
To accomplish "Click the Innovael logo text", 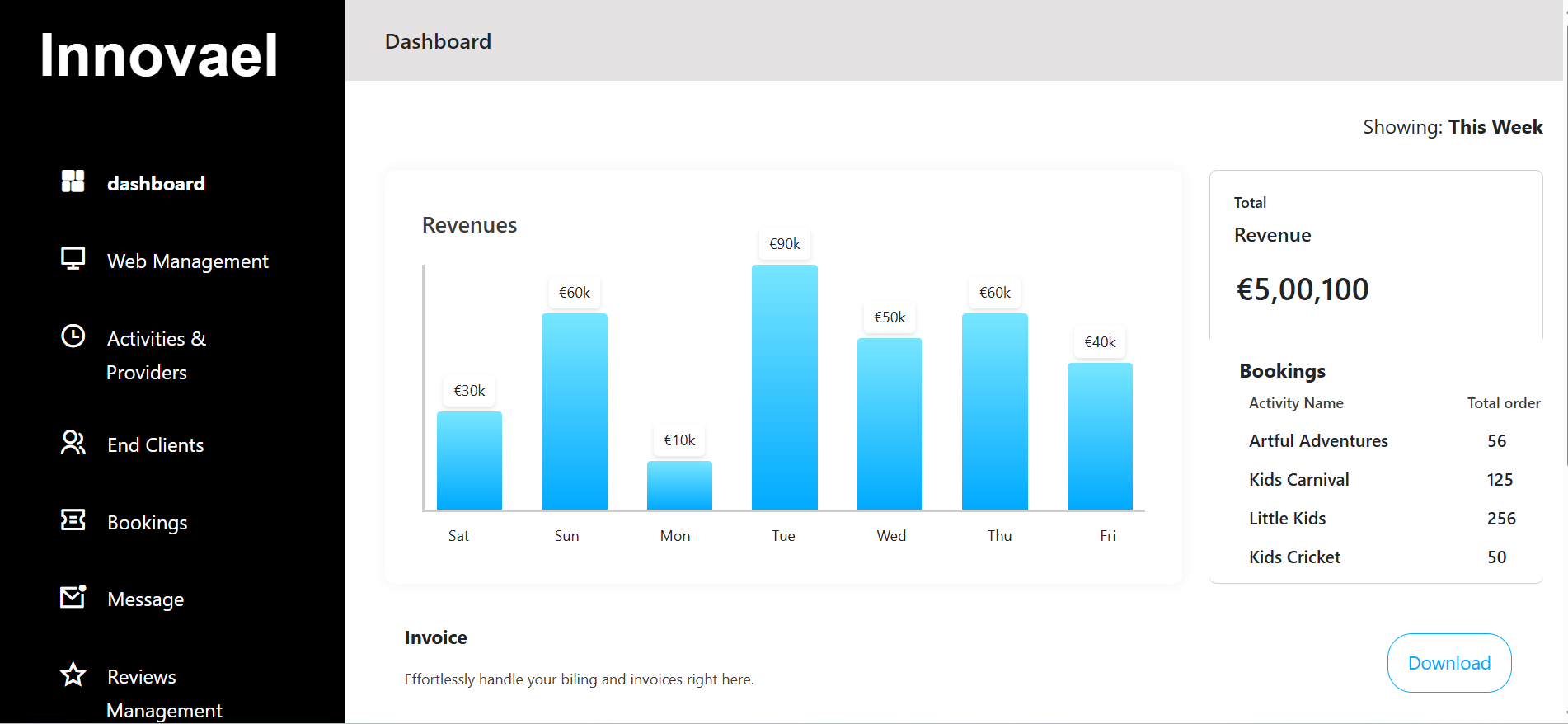I will (x=159, y=55).
